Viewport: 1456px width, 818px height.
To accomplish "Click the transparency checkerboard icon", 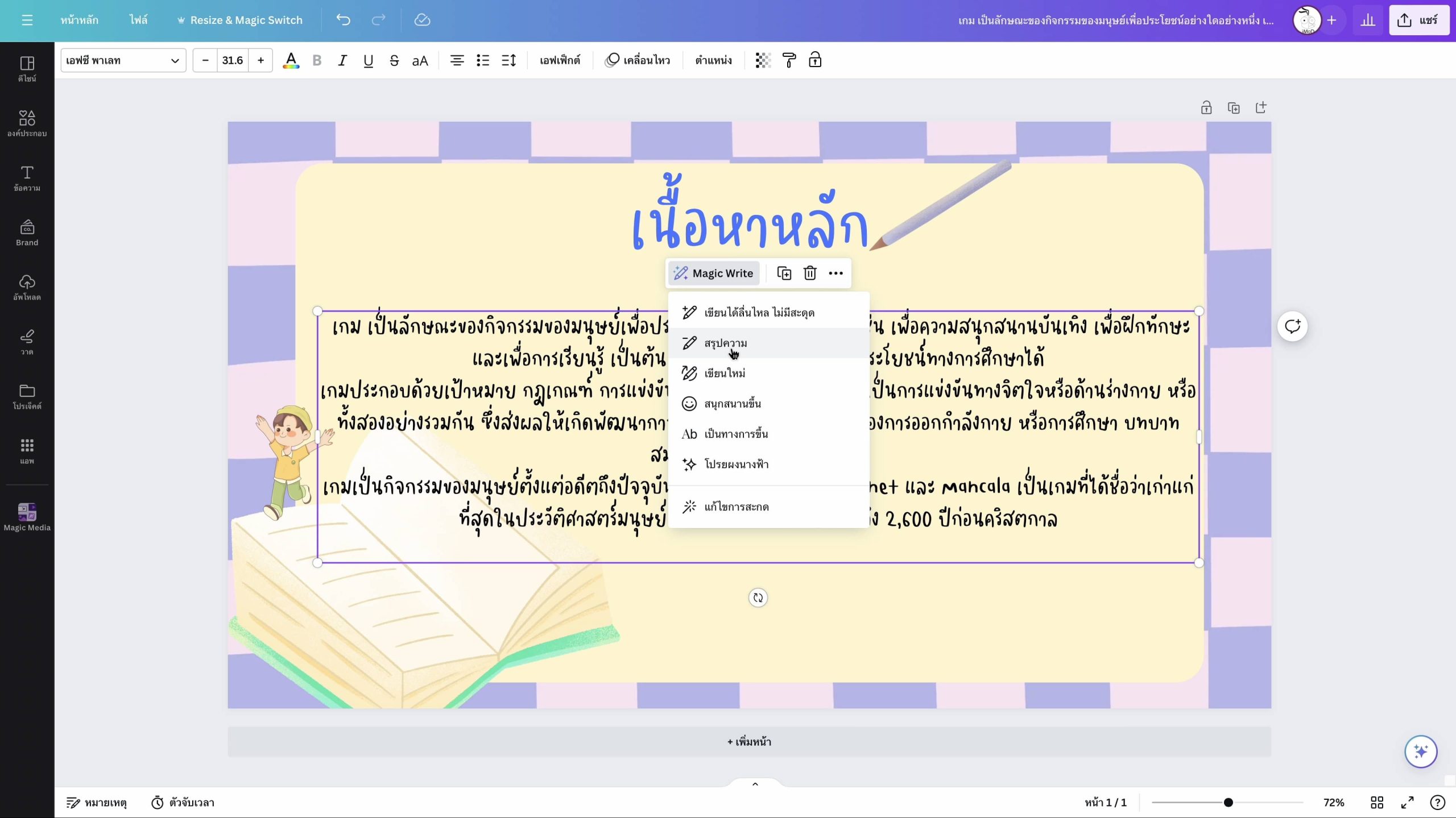I will 763,60.
